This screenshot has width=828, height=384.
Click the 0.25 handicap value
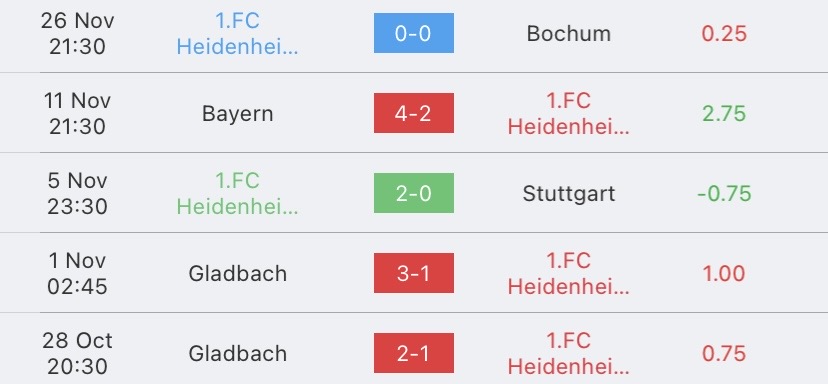click(x=724, y=34)
